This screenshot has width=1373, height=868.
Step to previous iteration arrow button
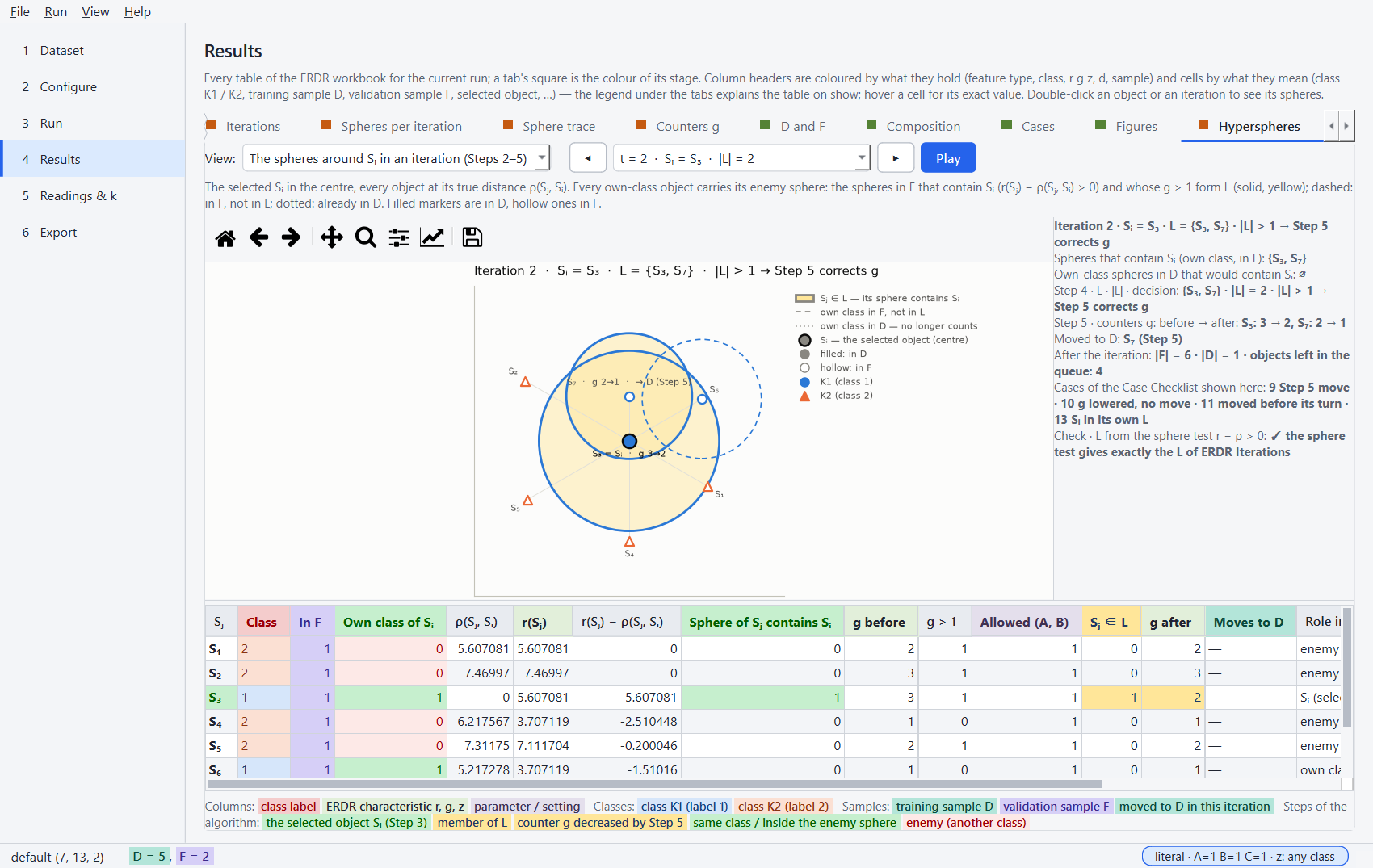[588, 158]
